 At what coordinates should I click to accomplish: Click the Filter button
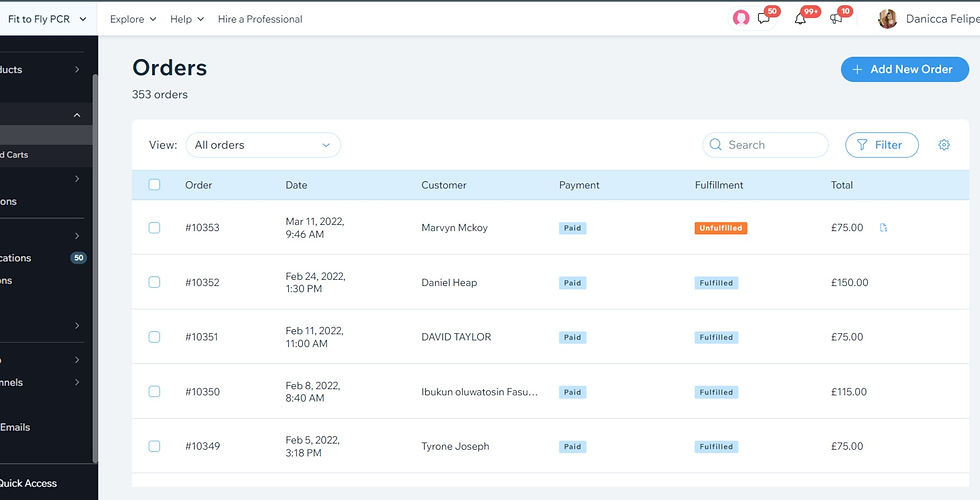click(882, 145)
